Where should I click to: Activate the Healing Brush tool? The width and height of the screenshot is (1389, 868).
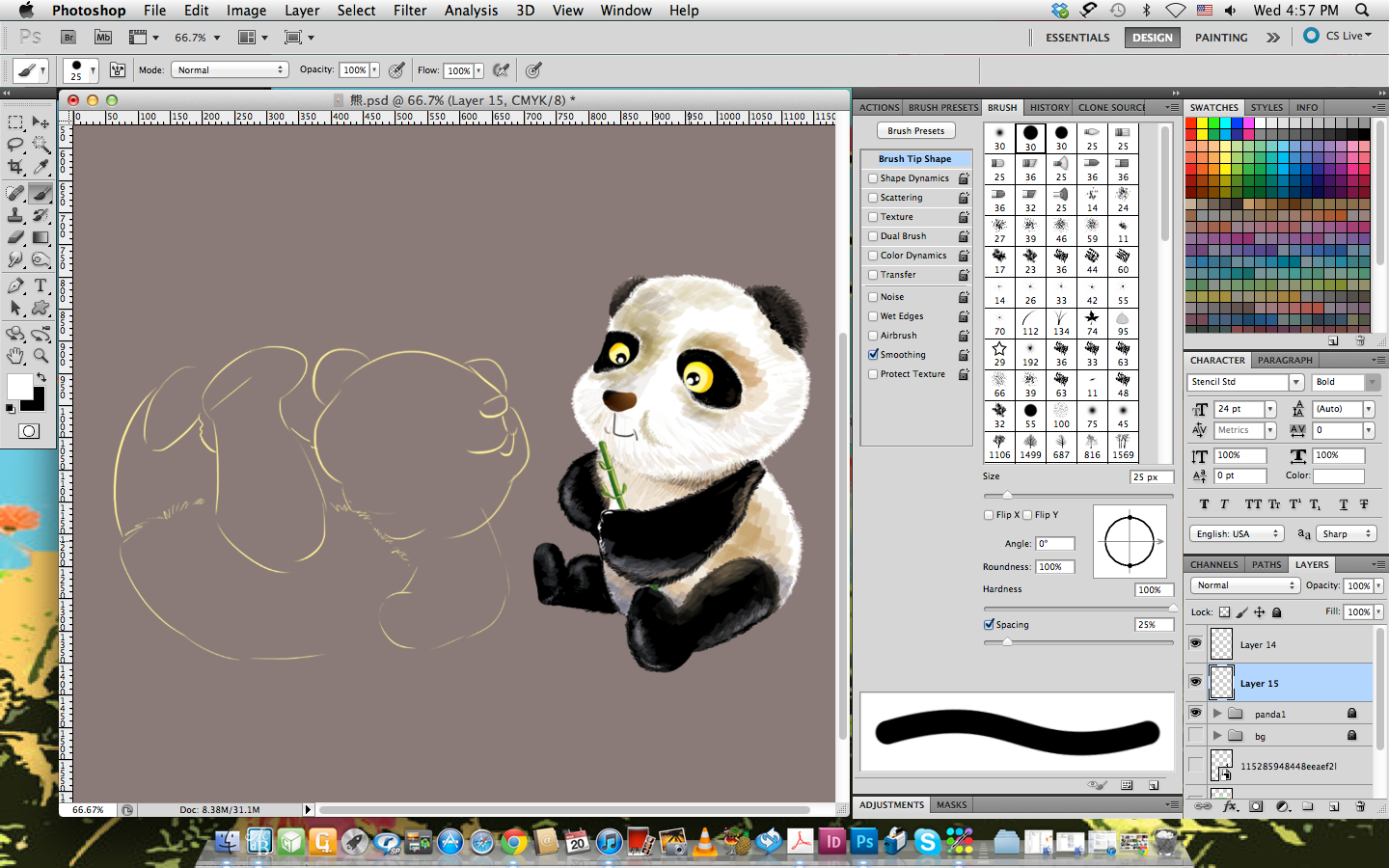(x=14, y=193)
